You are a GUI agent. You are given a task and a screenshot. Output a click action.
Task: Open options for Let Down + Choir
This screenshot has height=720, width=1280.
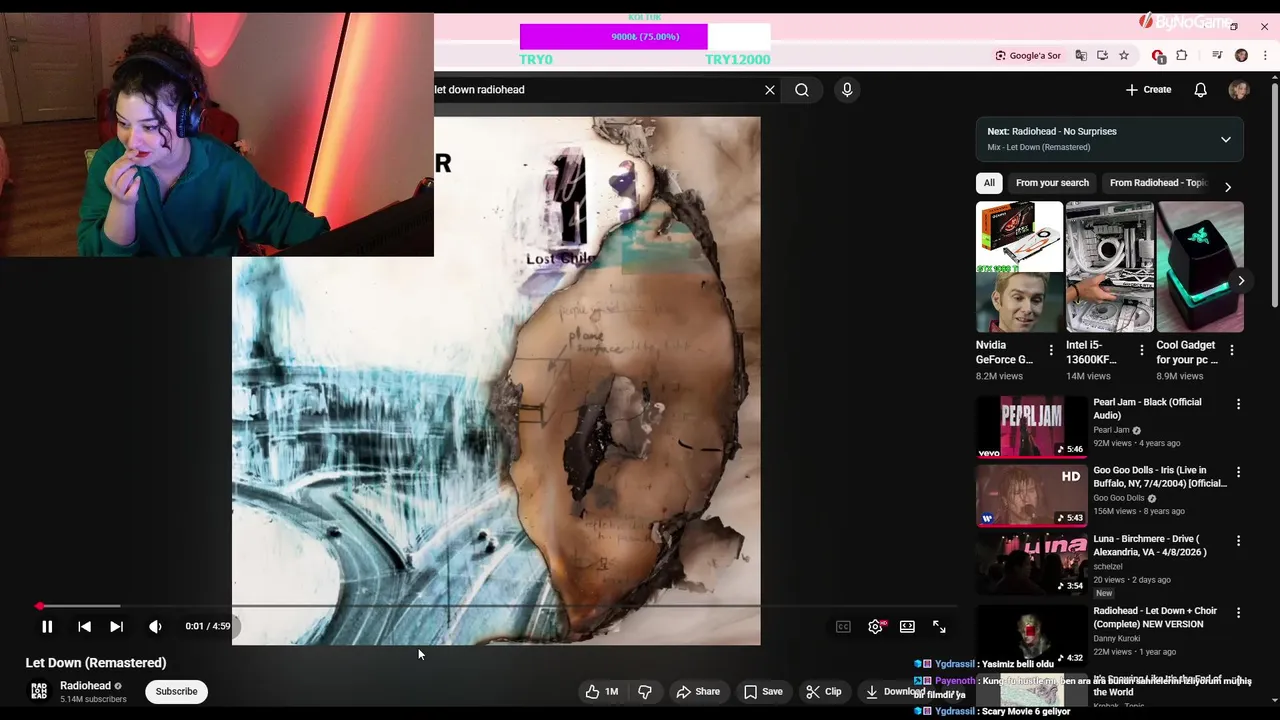(1238, 612)
